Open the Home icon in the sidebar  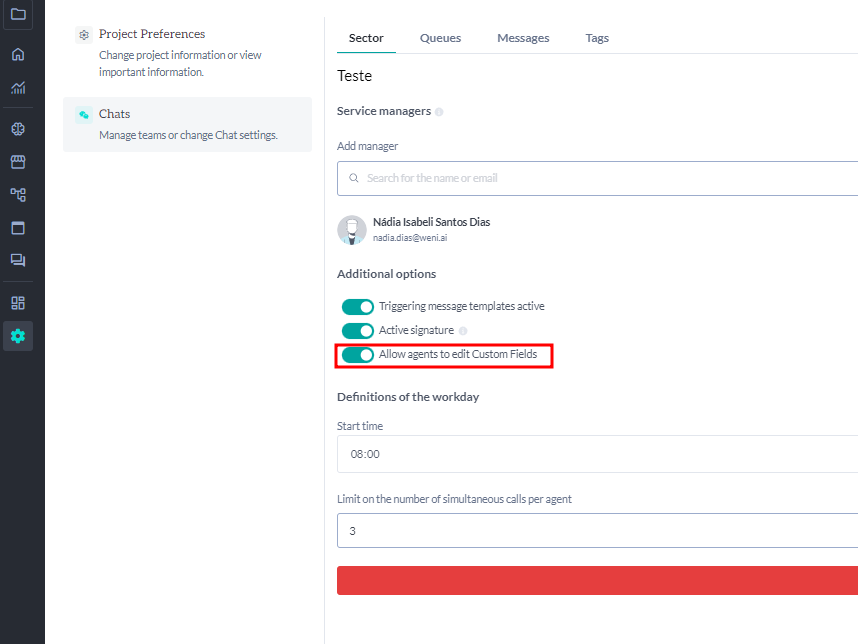pyautogui.click(x=17, y=54)
